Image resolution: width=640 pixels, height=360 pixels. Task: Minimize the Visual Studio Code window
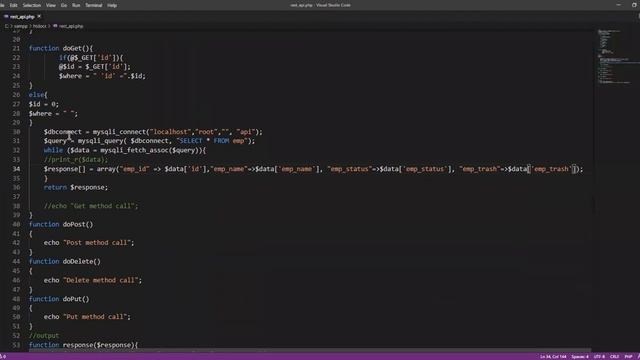[x=619, y=5]
